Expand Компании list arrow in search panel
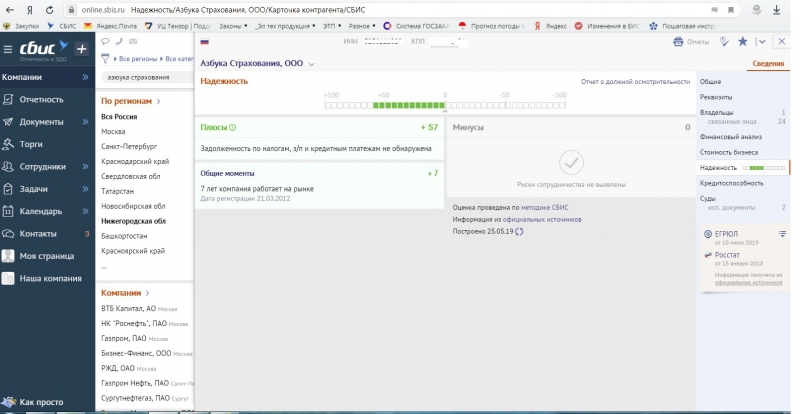 148,293
